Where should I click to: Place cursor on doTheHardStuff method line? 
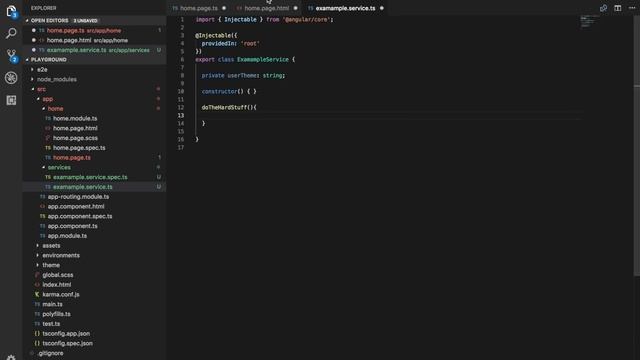point(229,108)
